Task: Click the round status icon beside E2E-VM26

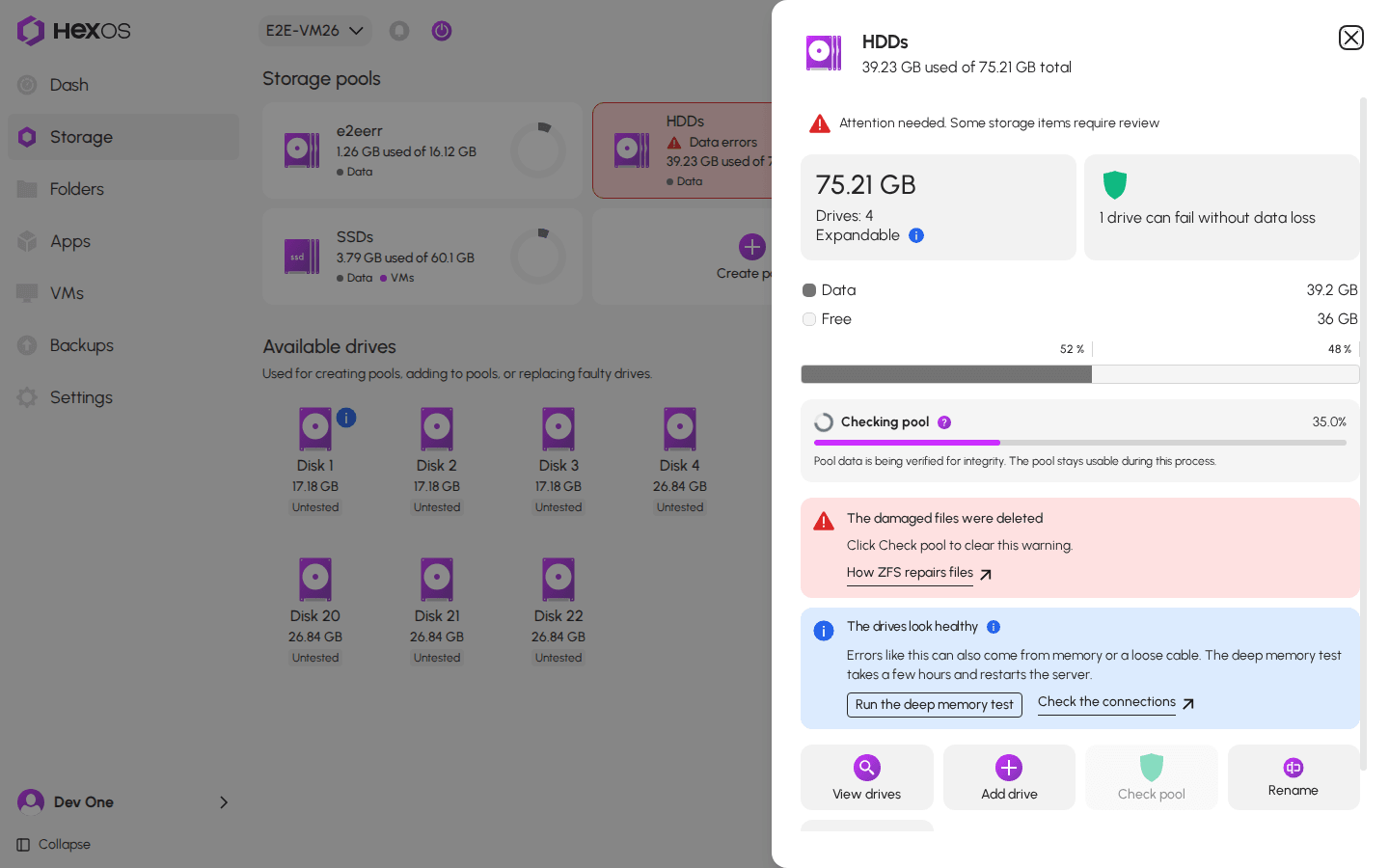Action: coord(399,31)
